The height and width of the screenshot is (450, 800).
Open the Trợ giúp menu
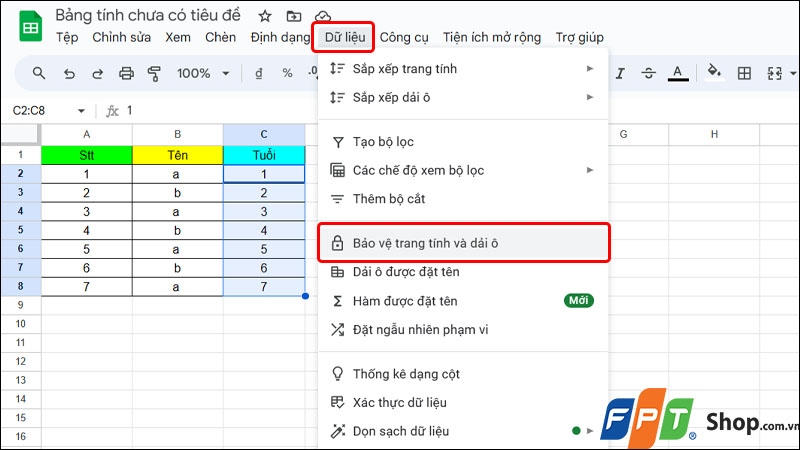click(x=580, y=38)
